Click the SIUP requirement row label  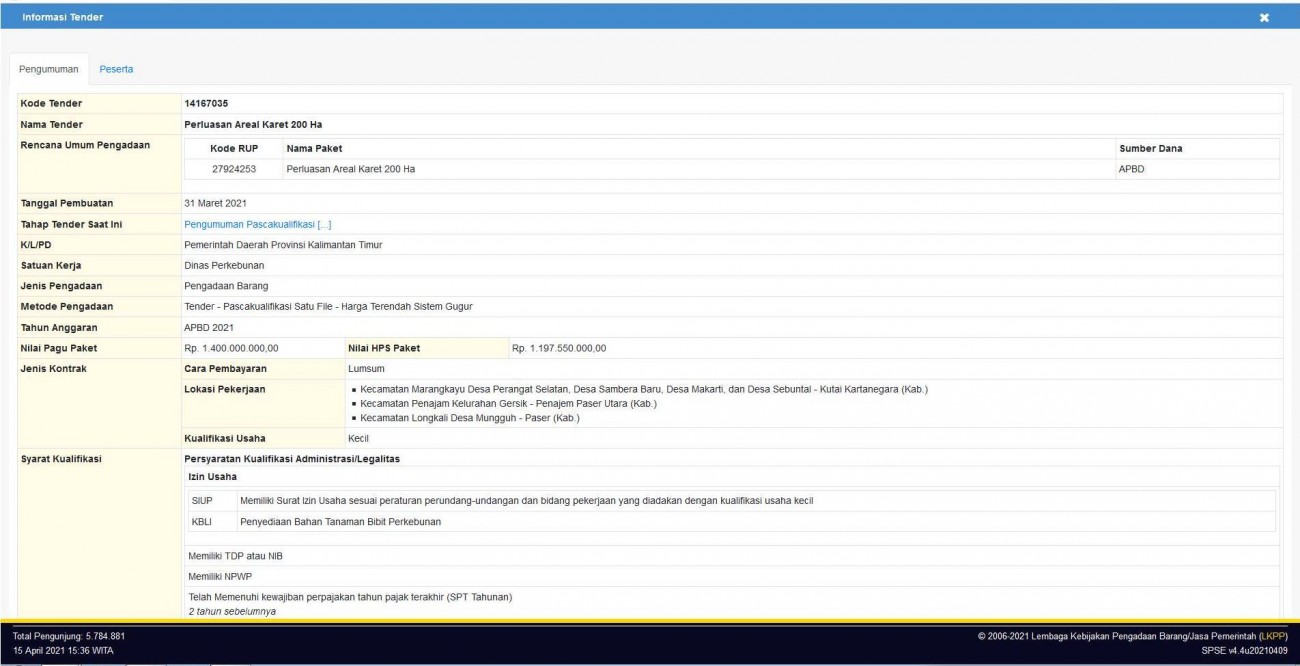tap(202, 500)
